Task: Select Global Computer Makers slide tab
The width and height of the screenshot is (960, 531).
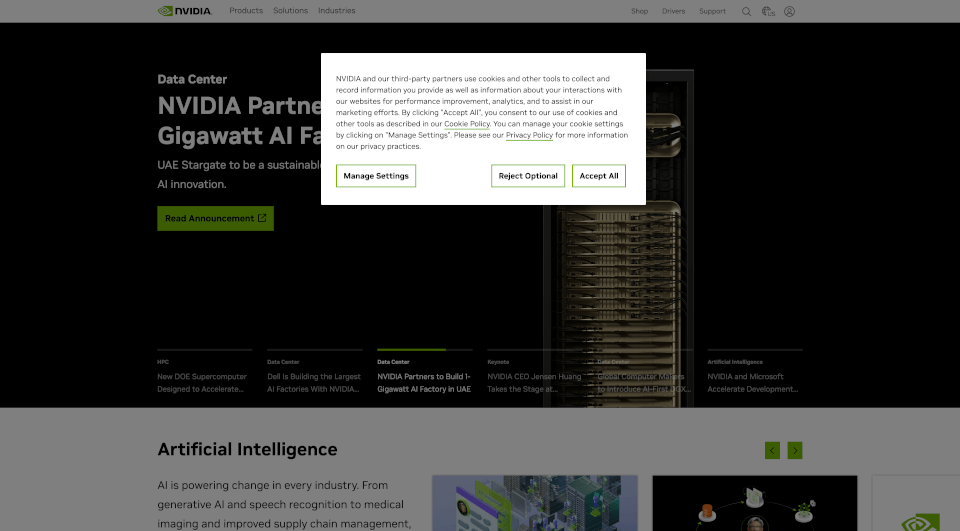Action: coord(645,372)
